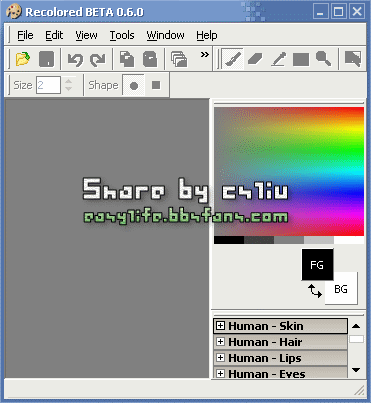Pick white from the grayscale strip
The height and width of the screenshot is (403, 371).
tap(349, 240)
